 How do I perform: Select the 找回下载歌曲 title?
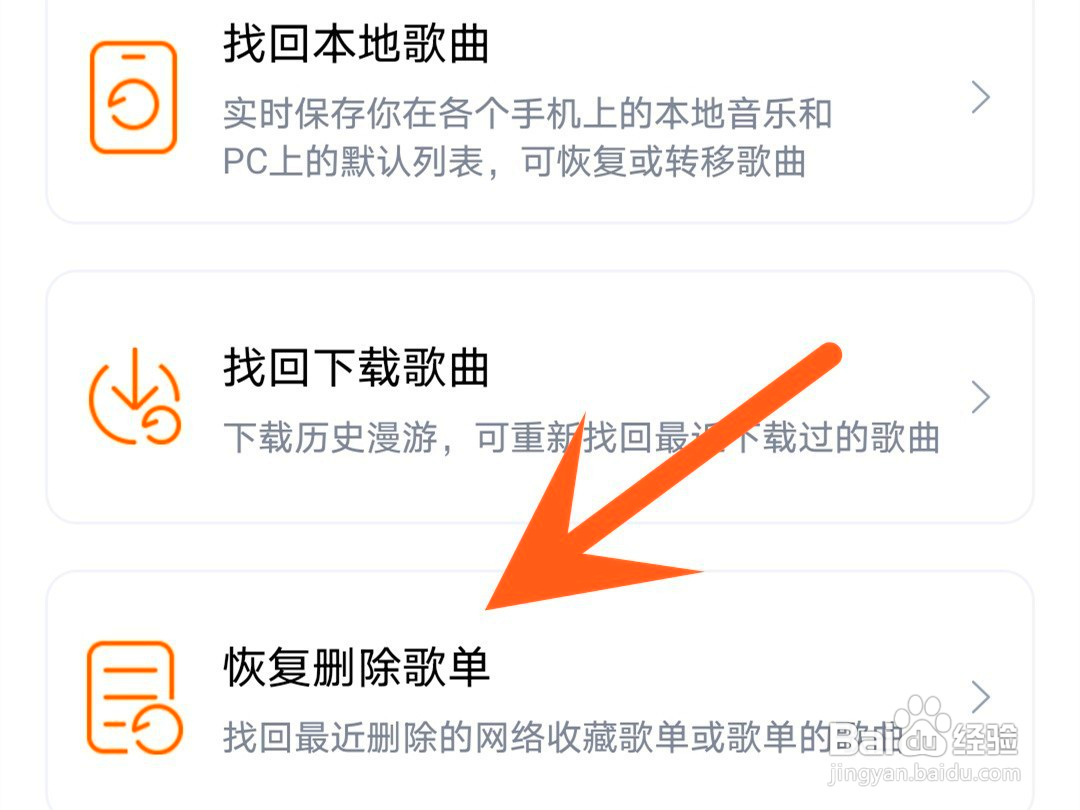tap(356, 367)
